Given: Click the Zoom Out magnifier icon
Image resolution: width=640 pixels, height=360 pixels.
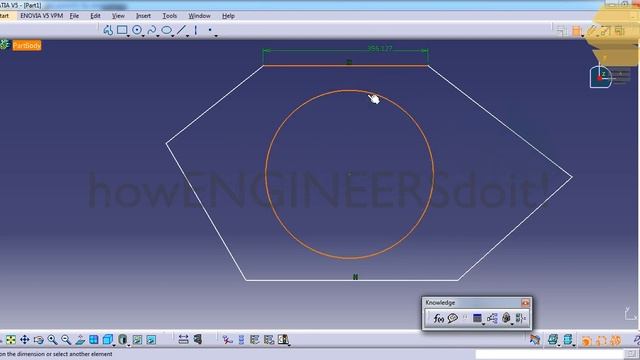Looking at the screenshot, I should point(66,340).
